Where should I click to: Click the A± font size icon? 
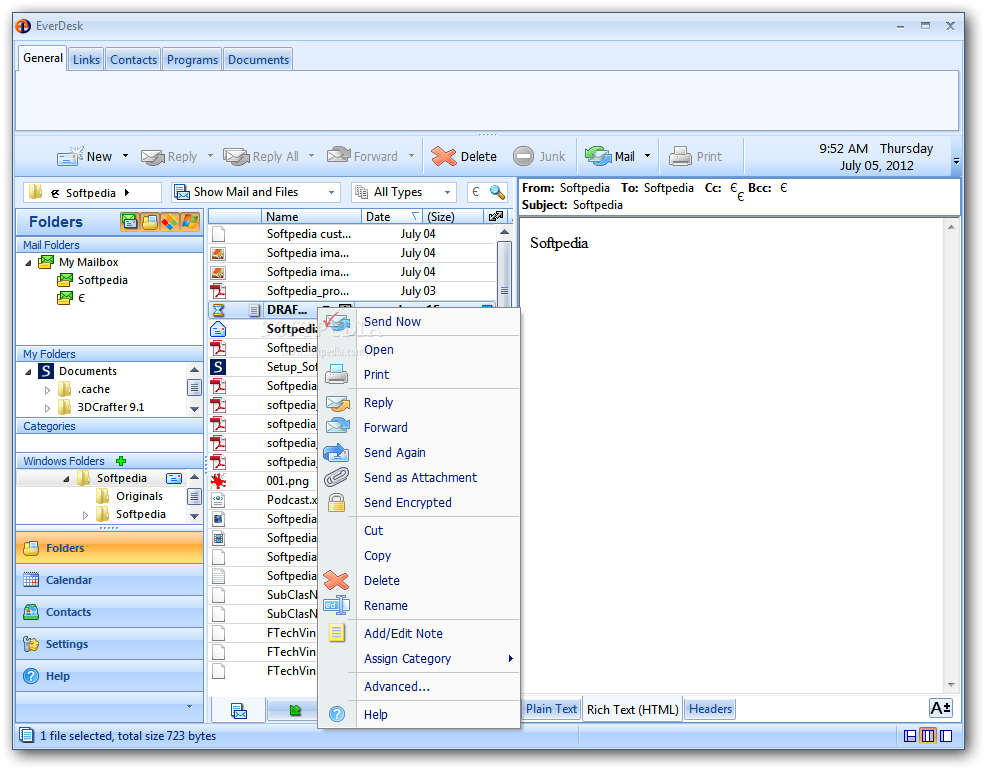[x=940, y=708]
